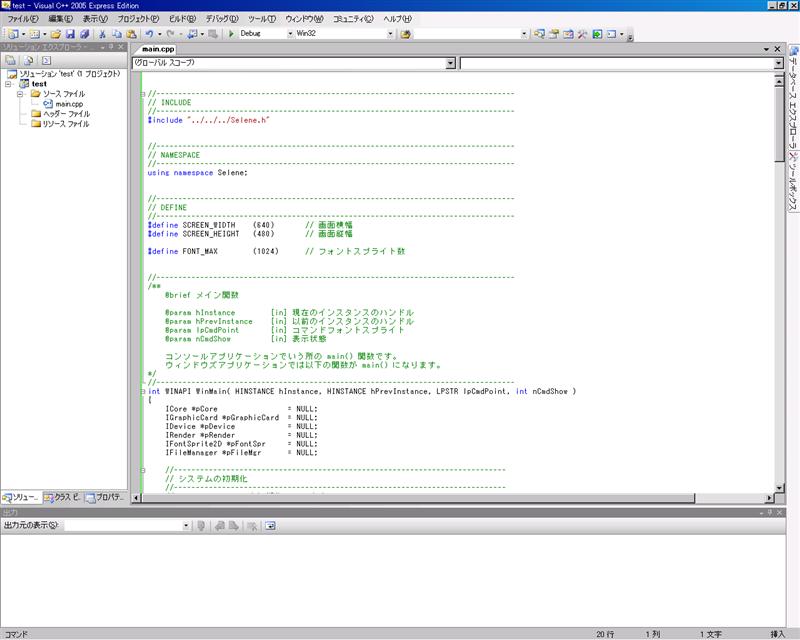Open Object Browser toolbar icon
This screenshot has width=800, height=640.
pyautogui.click(x=568, y=34)
